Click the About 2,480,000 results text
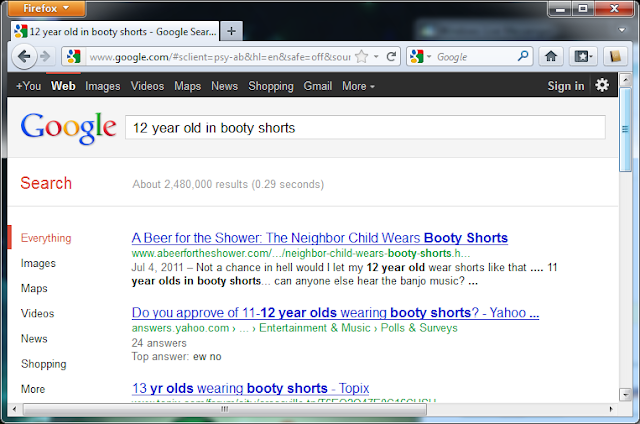The image size is (640, 424). point(228,184)
